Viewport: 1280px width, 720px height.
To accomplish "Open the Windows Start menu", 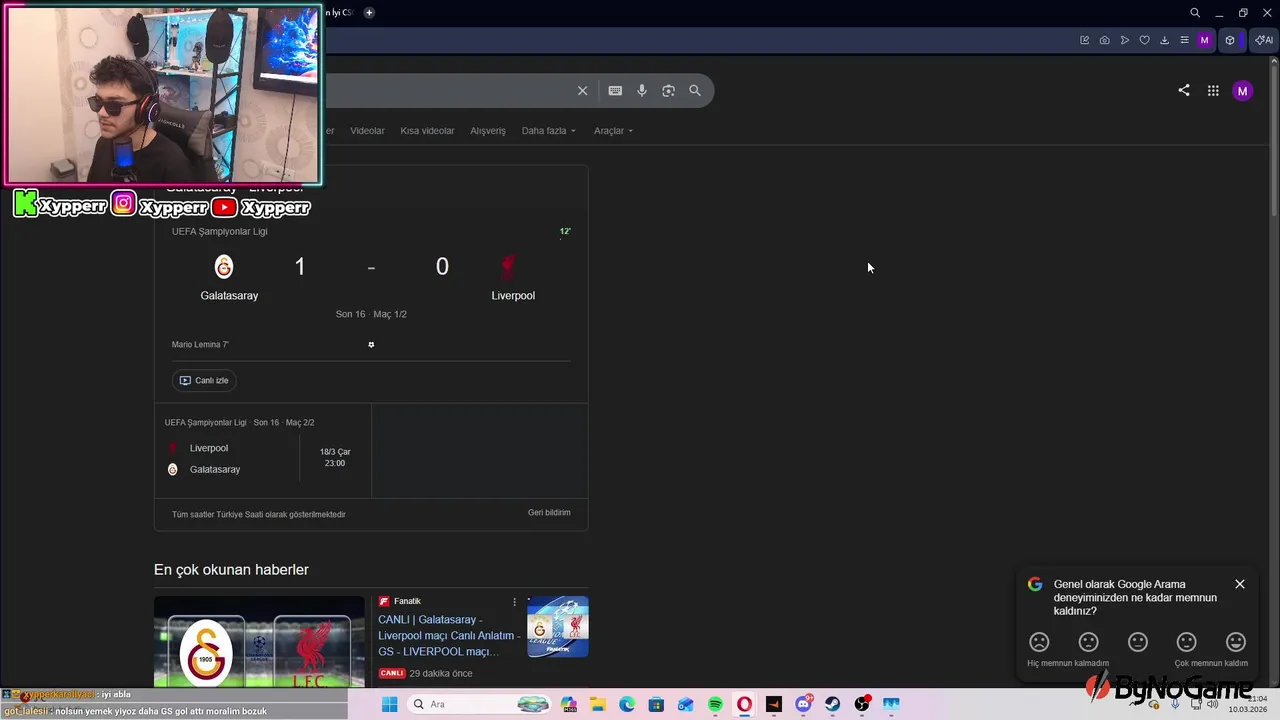I will 389,704.
